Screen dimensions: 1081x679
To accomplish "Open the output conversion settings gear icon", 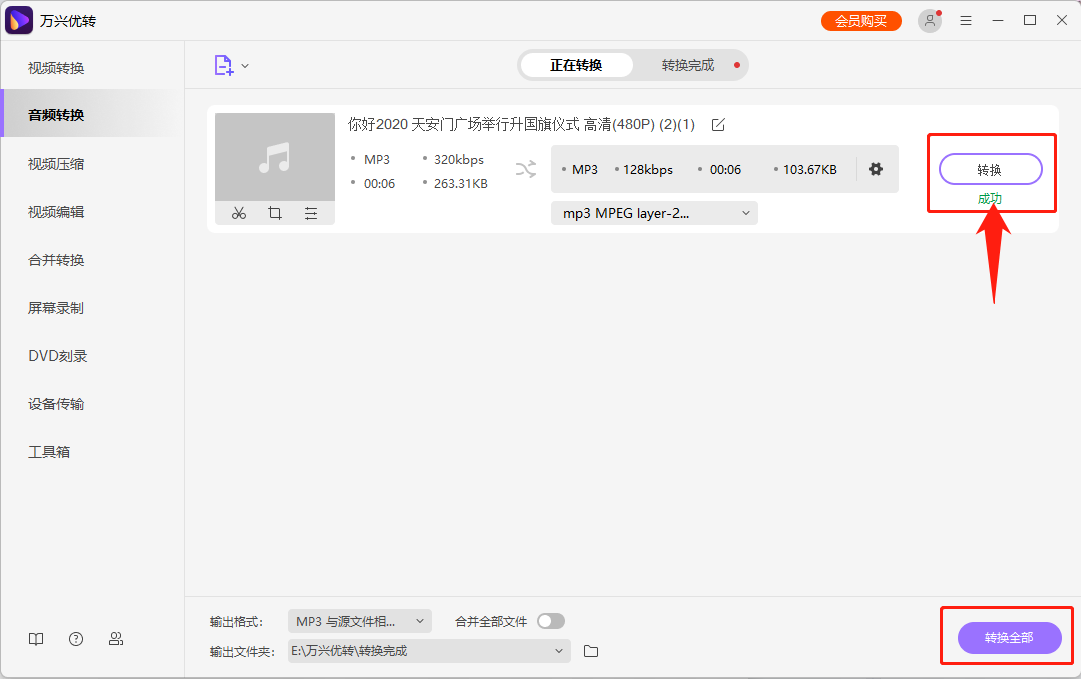I will (876, 169).
